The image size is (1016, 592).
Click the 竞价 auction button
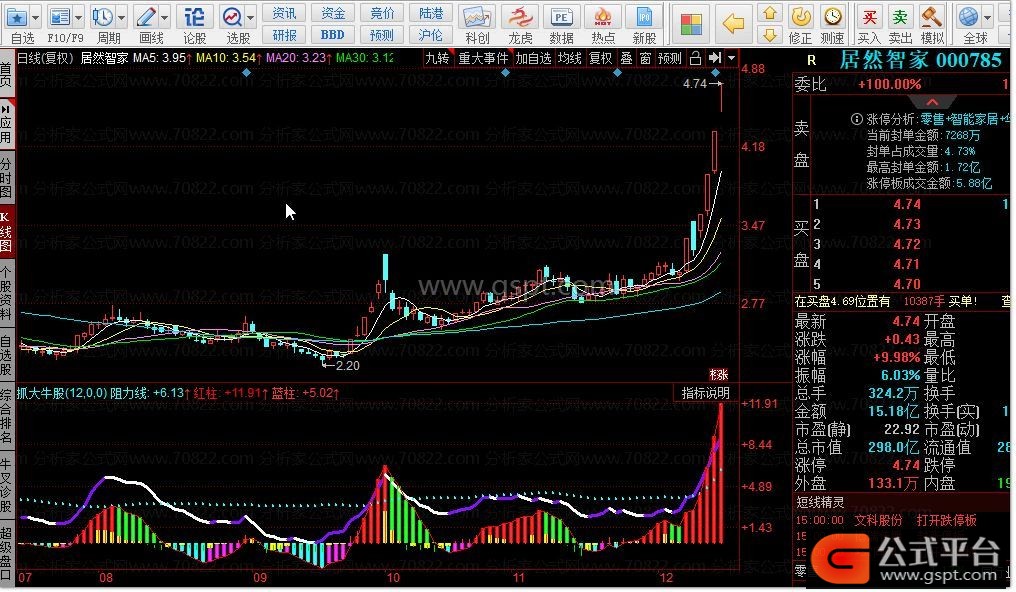click(382, 13)
